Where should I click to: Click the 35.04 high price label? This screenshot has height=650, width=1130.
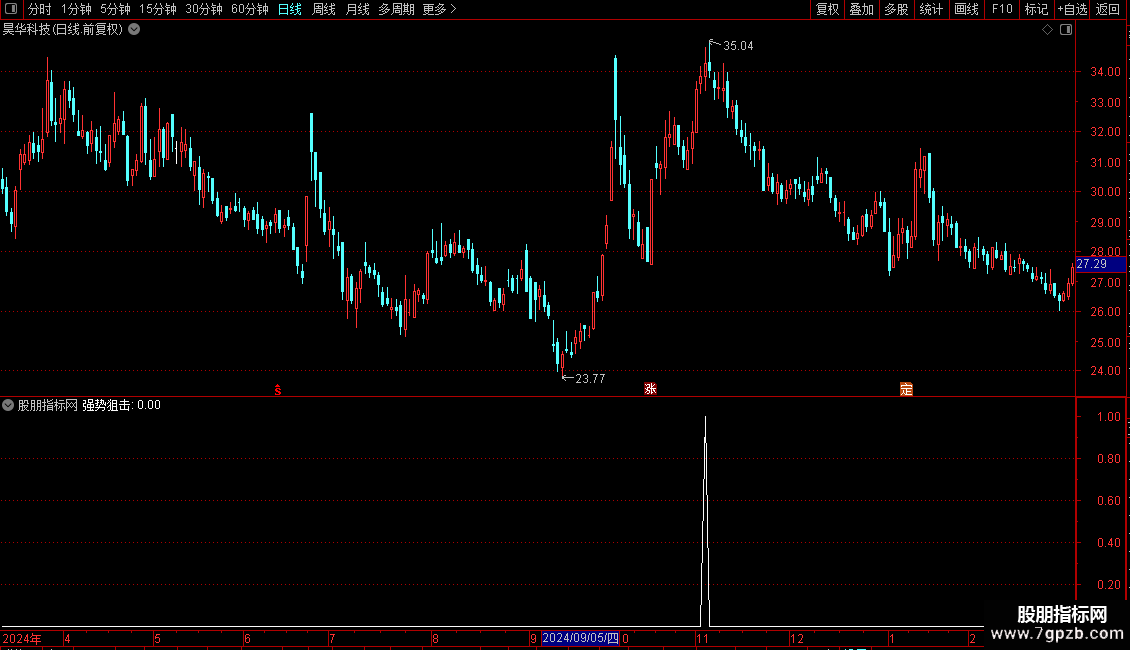[x=738, y=46]
